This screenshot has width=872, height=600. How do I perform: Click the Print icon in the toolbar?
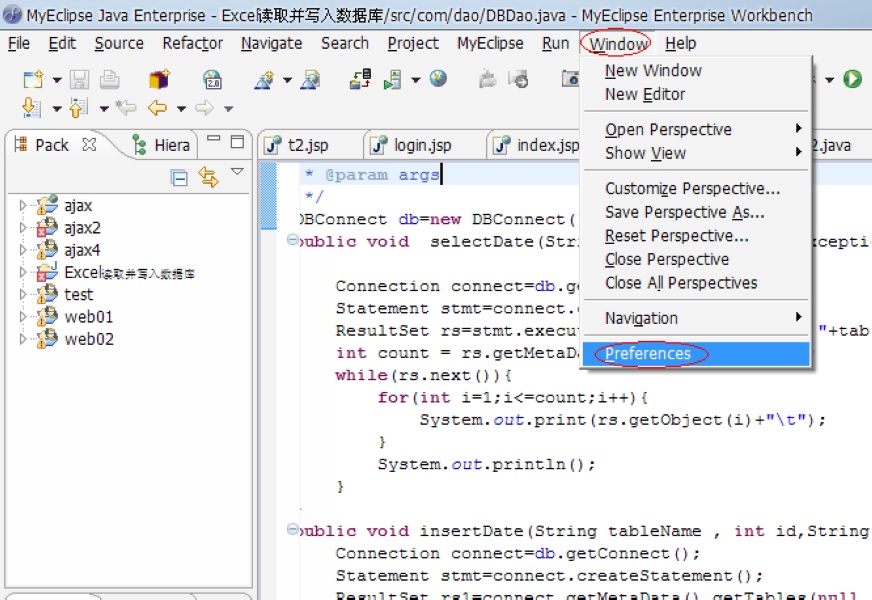coord(111,79)
